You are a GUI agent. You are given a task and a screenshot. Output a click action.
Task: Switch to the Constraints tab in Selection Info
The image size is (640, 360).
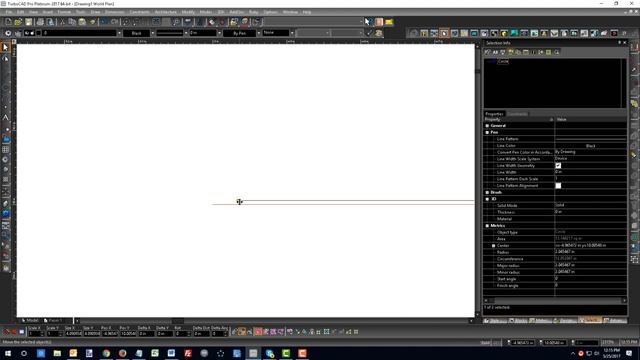point(517,114)
